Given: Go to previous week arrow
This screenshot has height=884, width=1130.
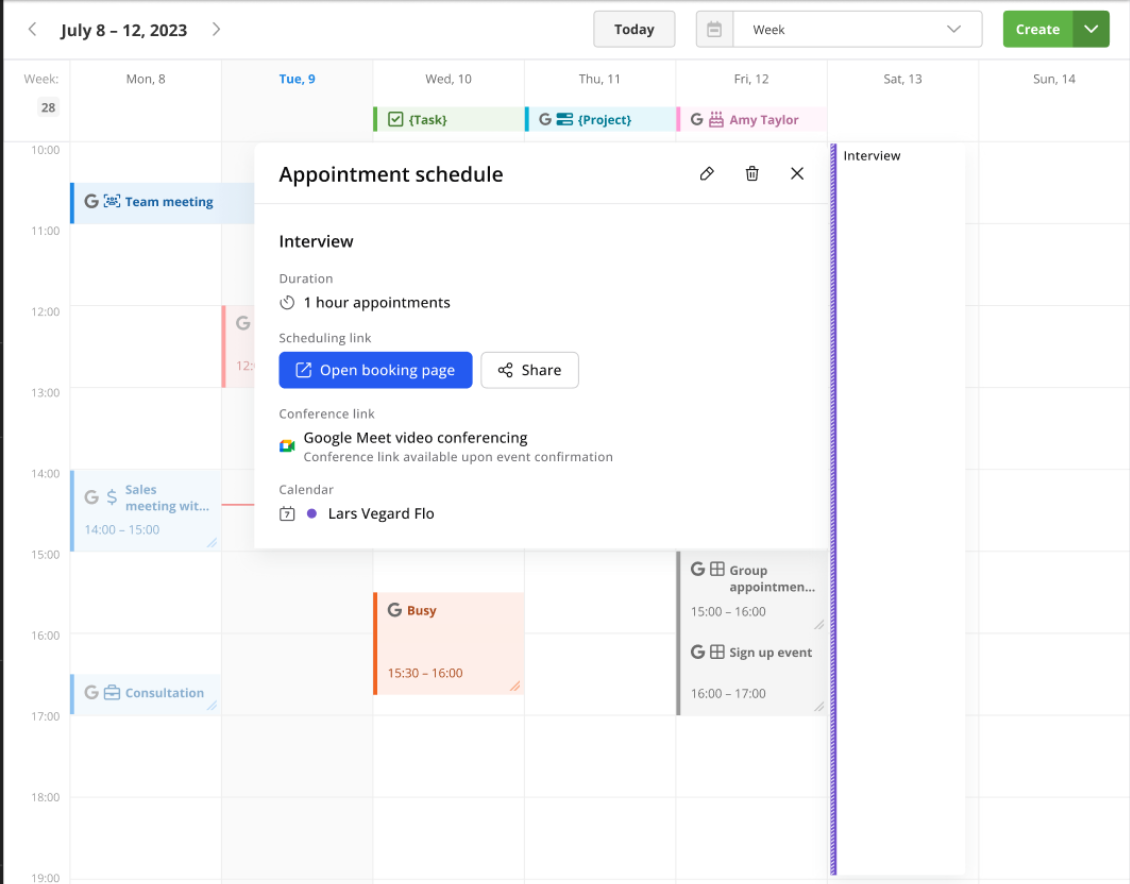Looking at the screenshot, I should click(32, 30).
